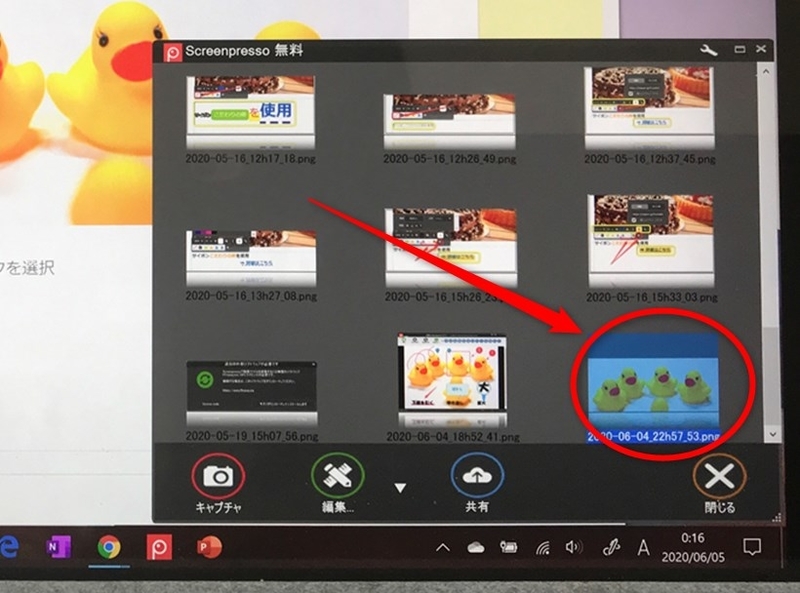Screen dimensions: 800x593
Task: Click scrollbar down arrow in Screenpresso list
Action: [772, 434]
